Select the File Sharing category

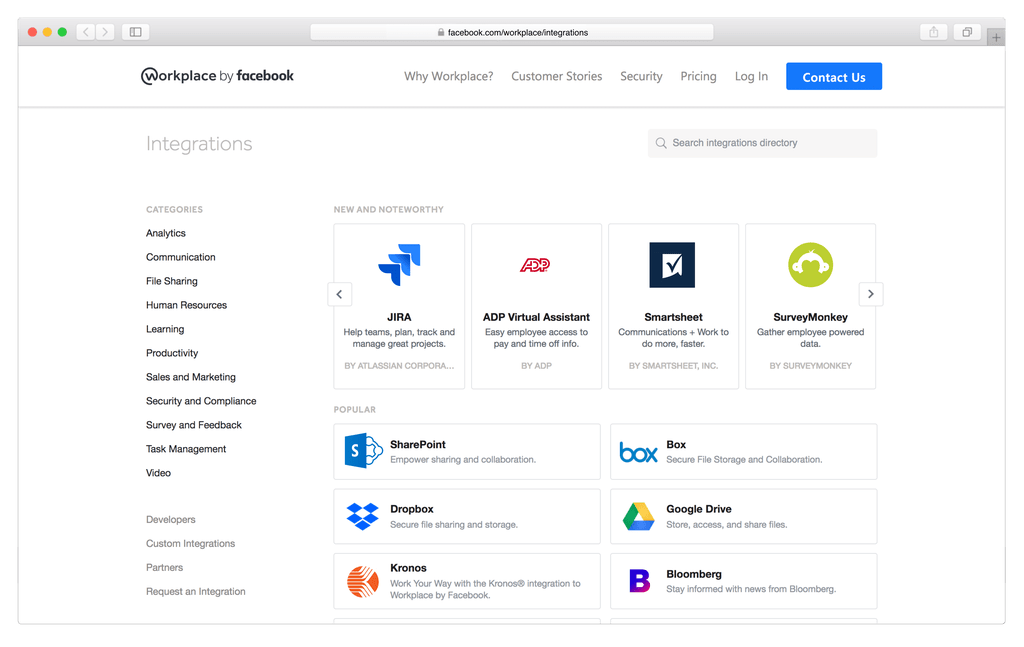(172, 281)
